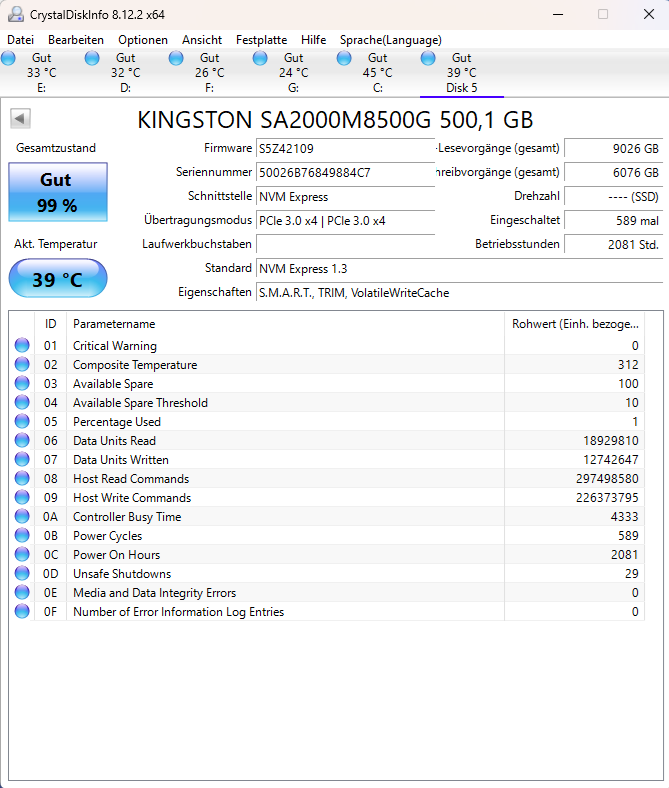Click the status circle for Unsafe Shutdowns
Image resolution: width=669 pixels, height=788 pixels.
point(22,573)
